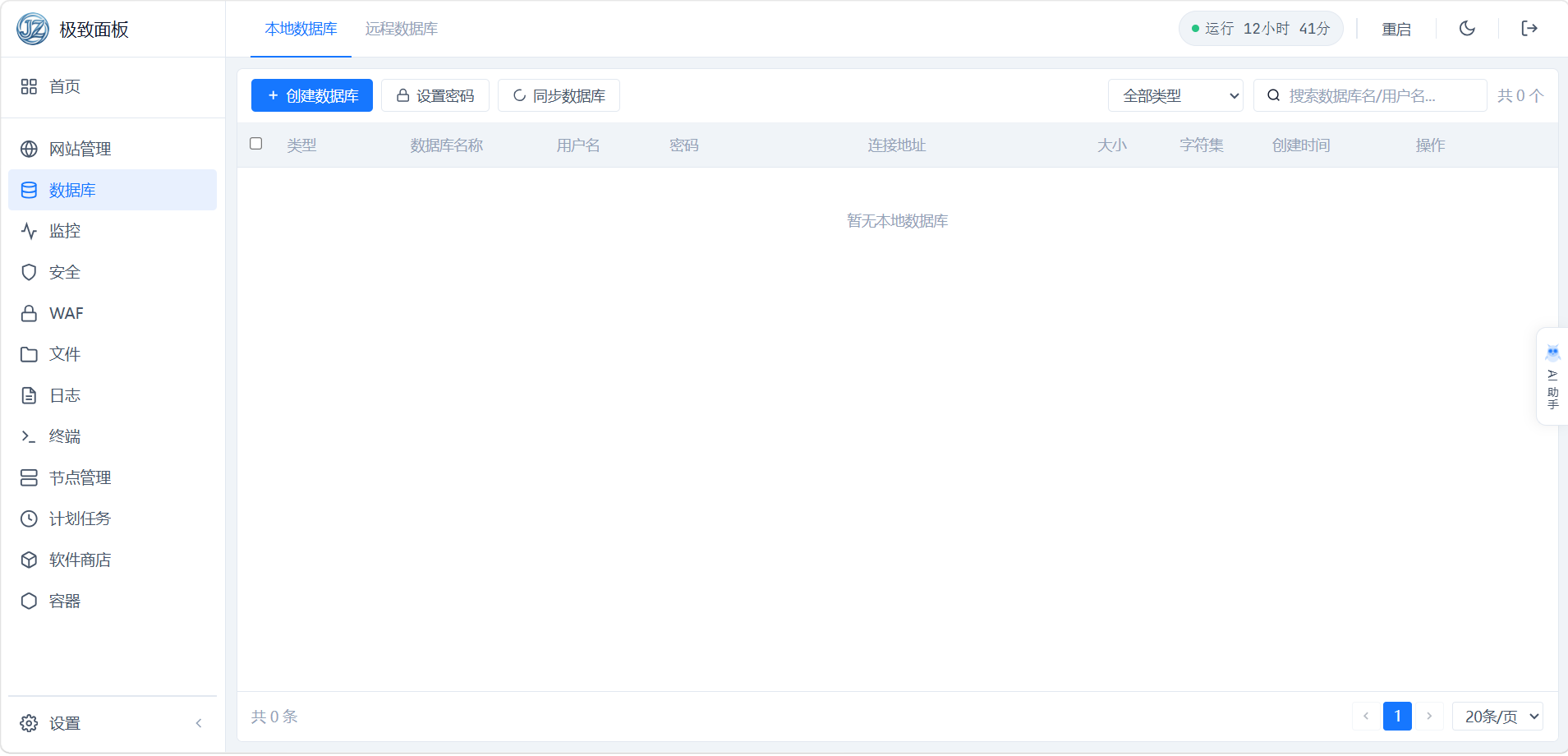
Task: Click the 极致面板 logo icon
Action: [33, 29]
